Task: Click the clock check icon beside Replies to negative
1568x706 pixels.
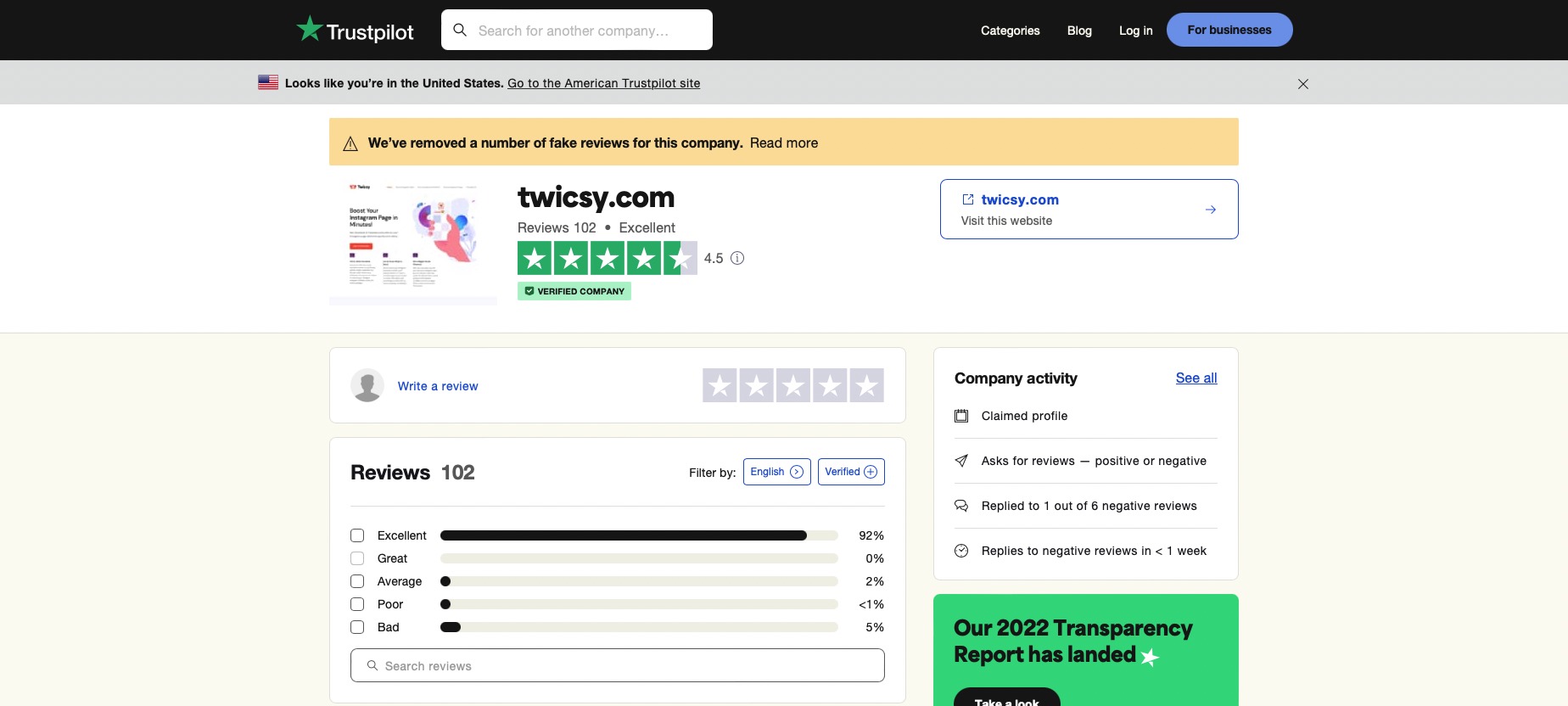Action: coord(961,551)
